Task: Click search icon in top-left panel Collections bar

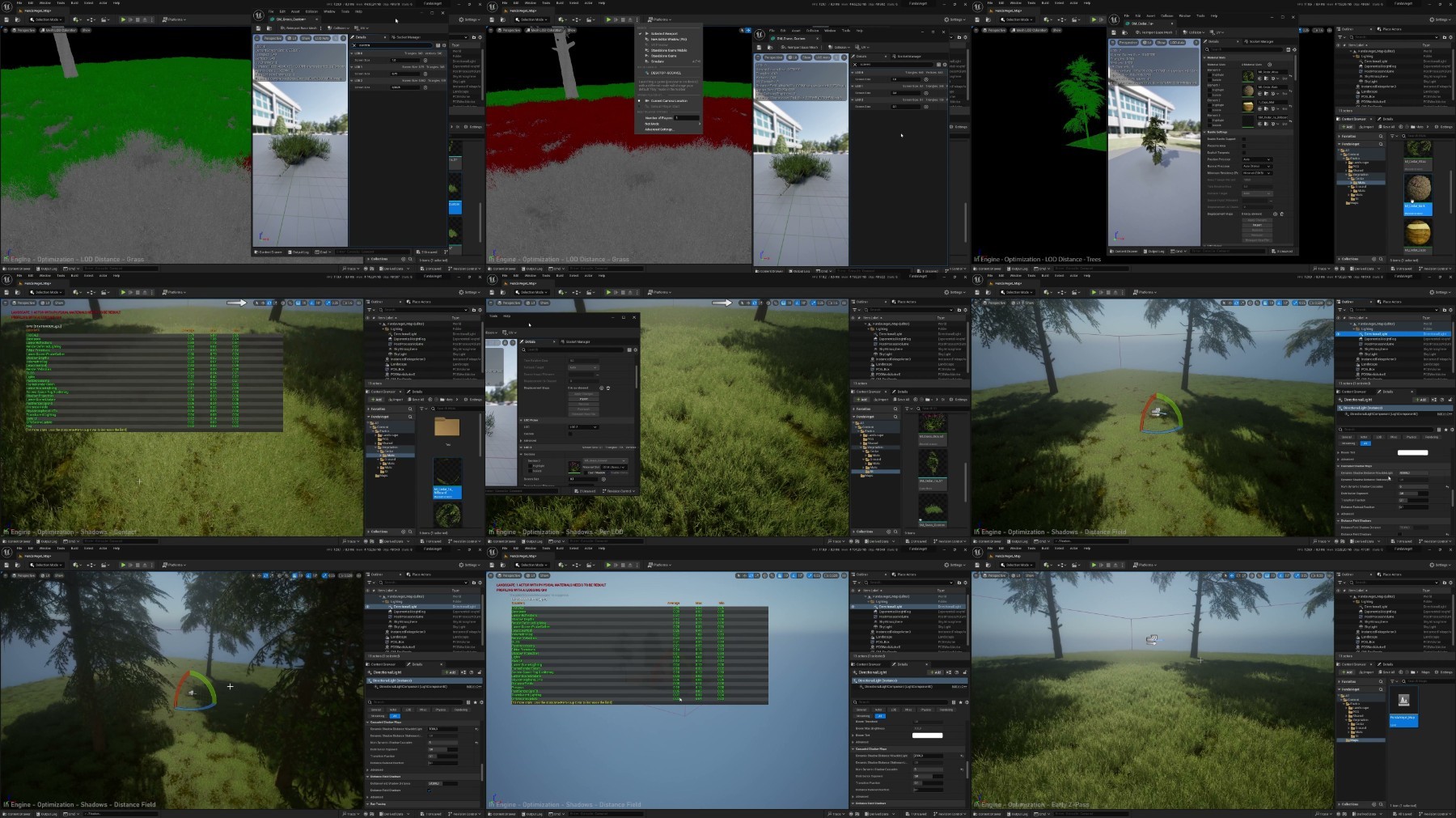Action: point(410,259)
